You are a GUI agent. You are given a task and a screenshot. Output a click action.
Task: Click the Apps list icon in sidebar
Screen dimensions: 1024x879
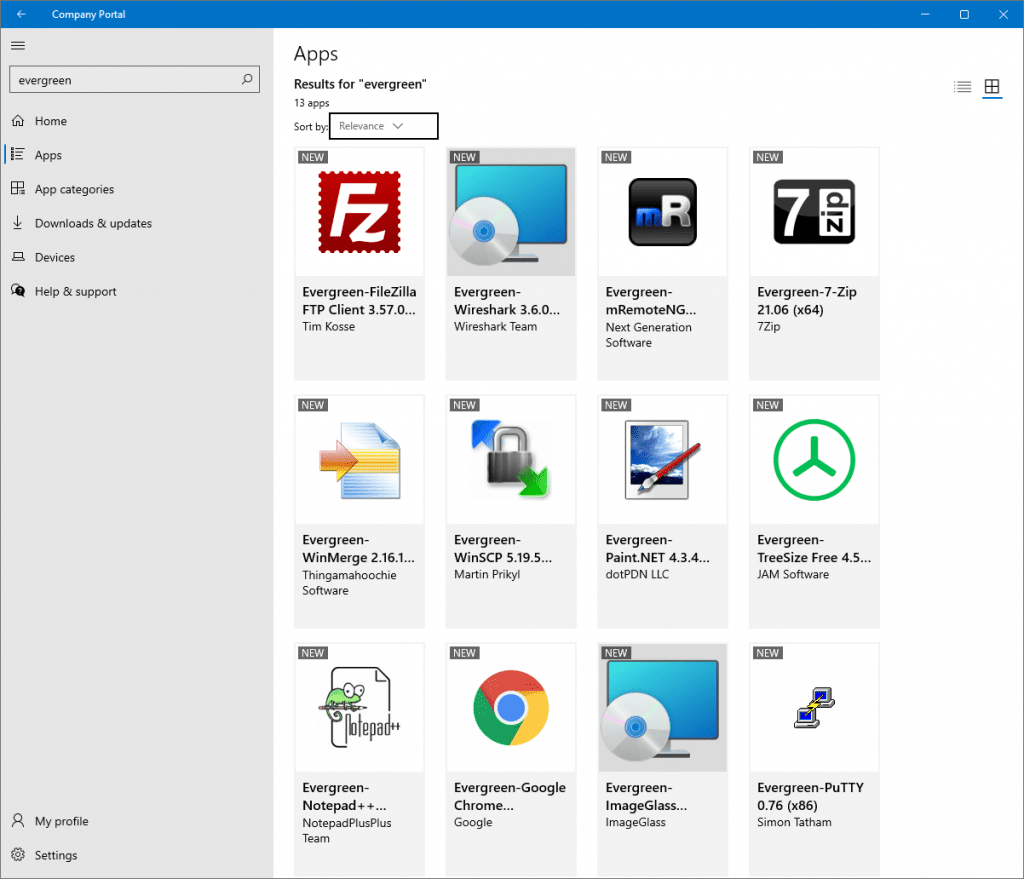[18, 155]
